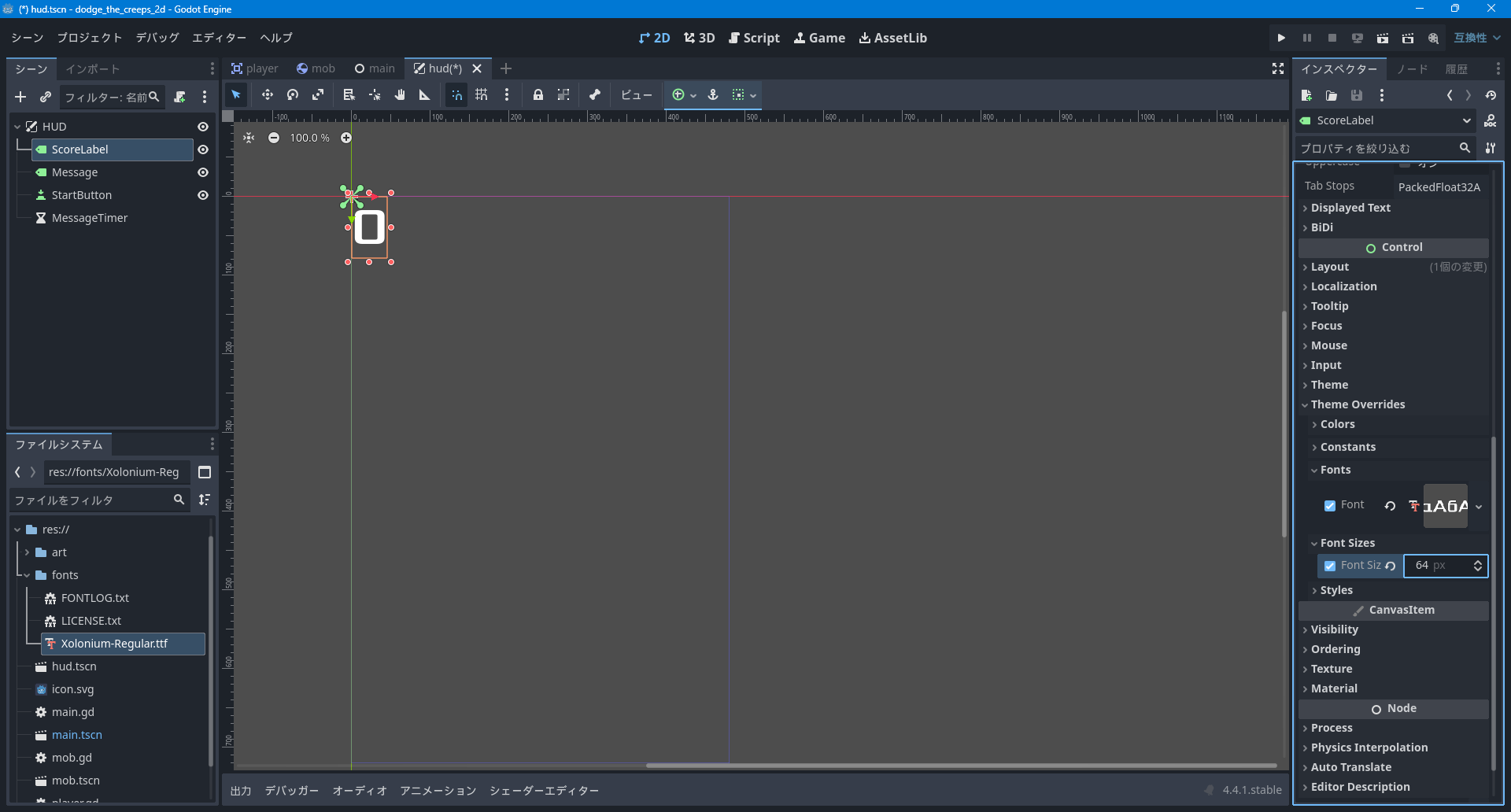Load an existing resource in Inspector
The width and height of the screenshot is (1511, 812).
[x=1332, y=95]
